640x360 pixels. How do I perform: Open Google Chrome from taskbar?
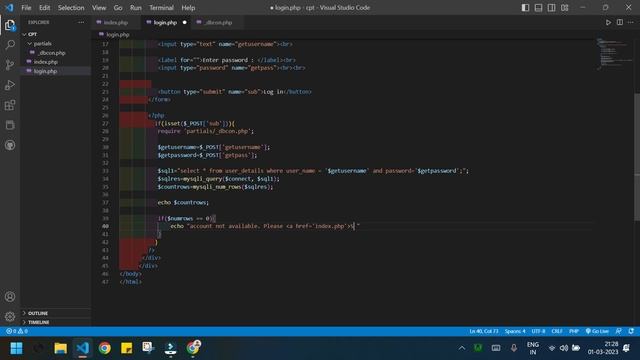pos(104,348)
